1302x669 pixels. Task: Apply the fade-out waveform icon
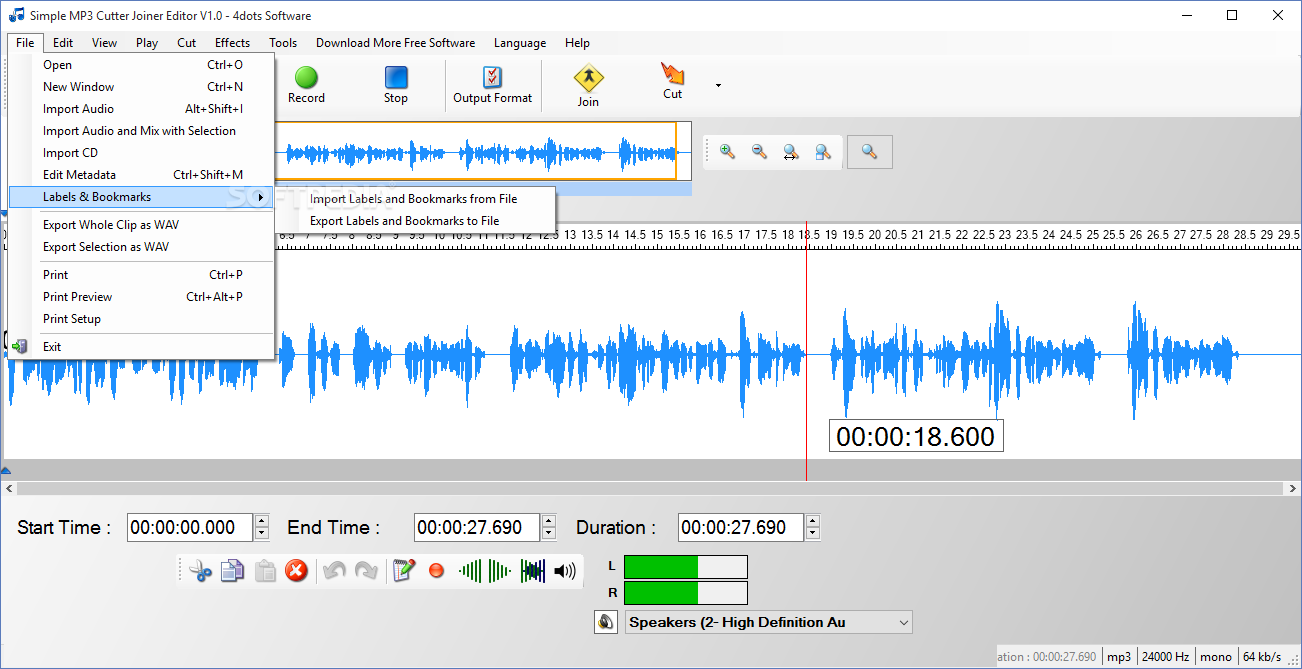(x=500, y=571)
